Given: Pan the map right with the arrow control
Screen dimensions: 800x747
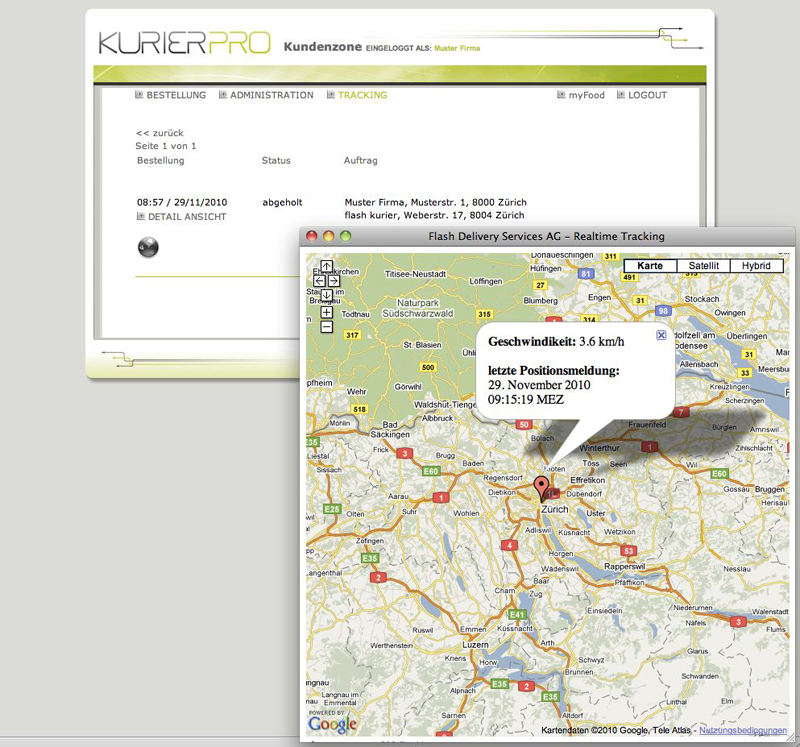Looking at the screenshot, I should (334, 281).
